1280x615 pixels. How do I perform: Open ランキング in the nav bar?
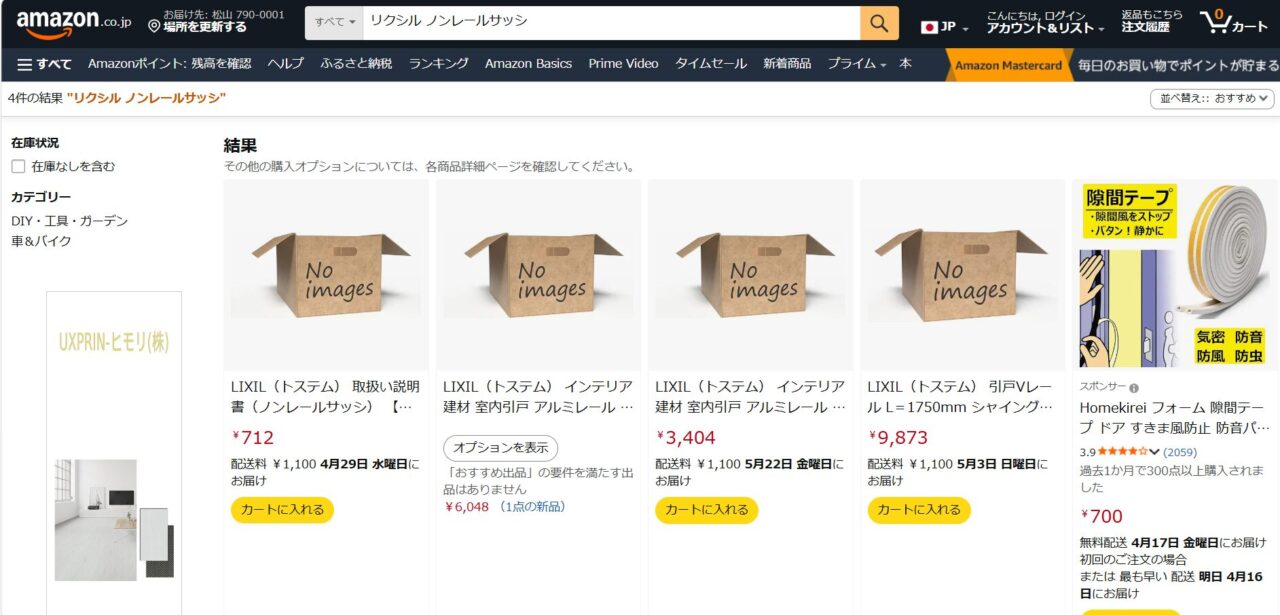point(438,64)
